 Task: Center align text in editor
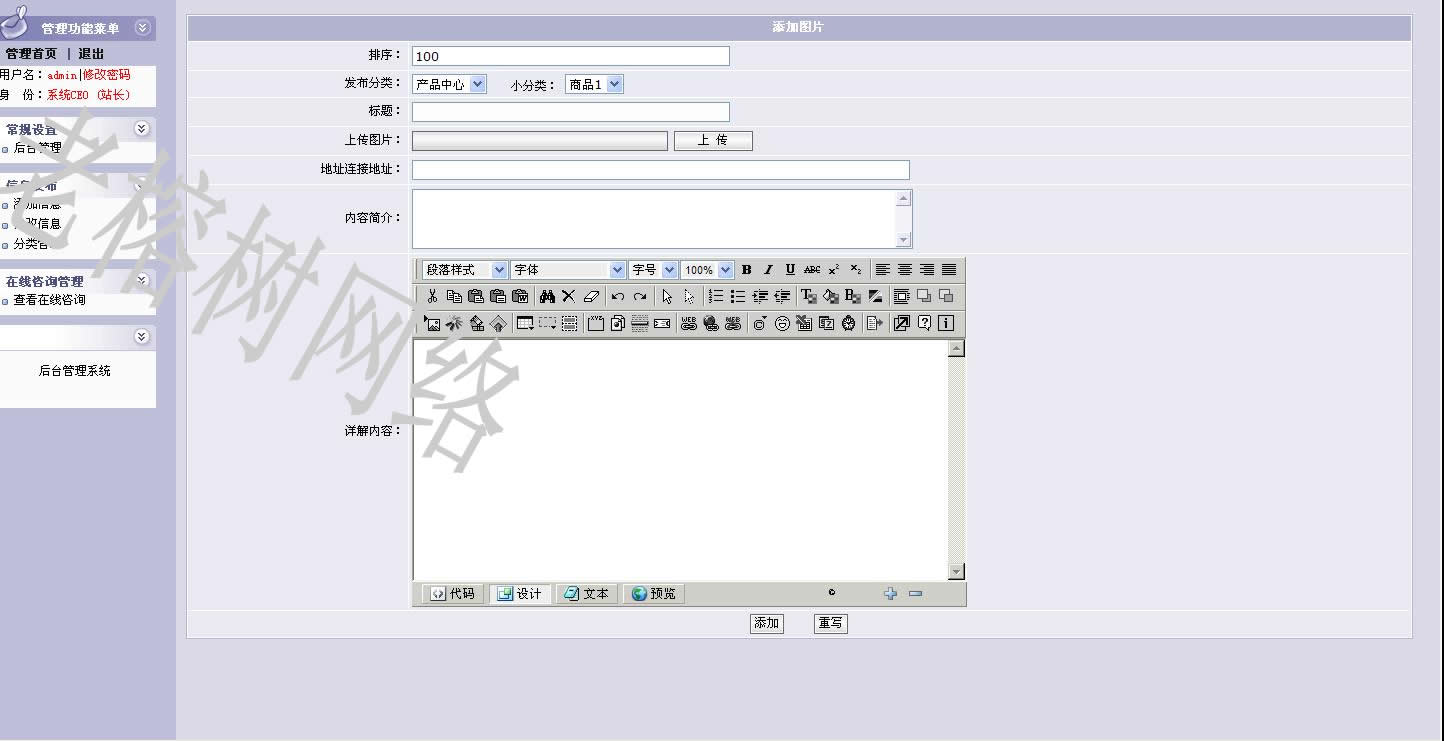(905, 270)
